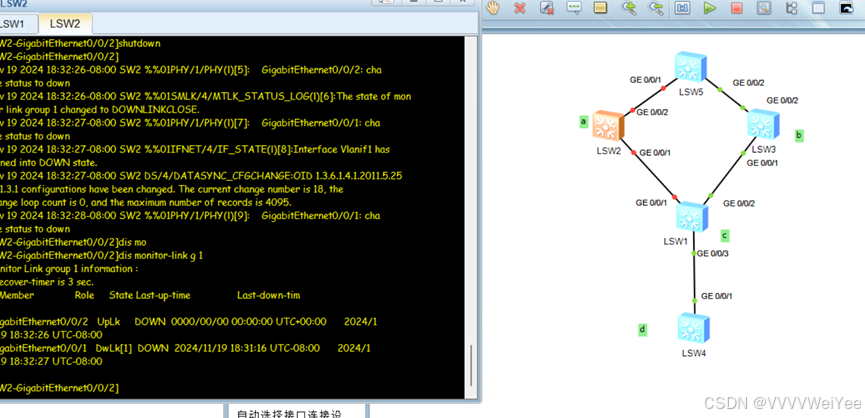Select the LSW4 switch device
The height and width of the screenshot is (418, 865).
693,328
